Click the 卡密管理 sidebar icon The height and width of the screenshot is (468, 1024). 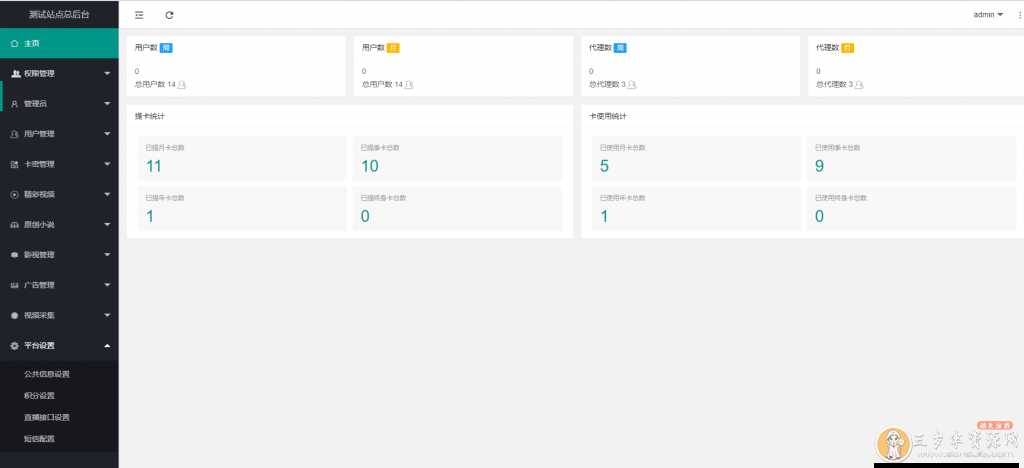[15, 164]
